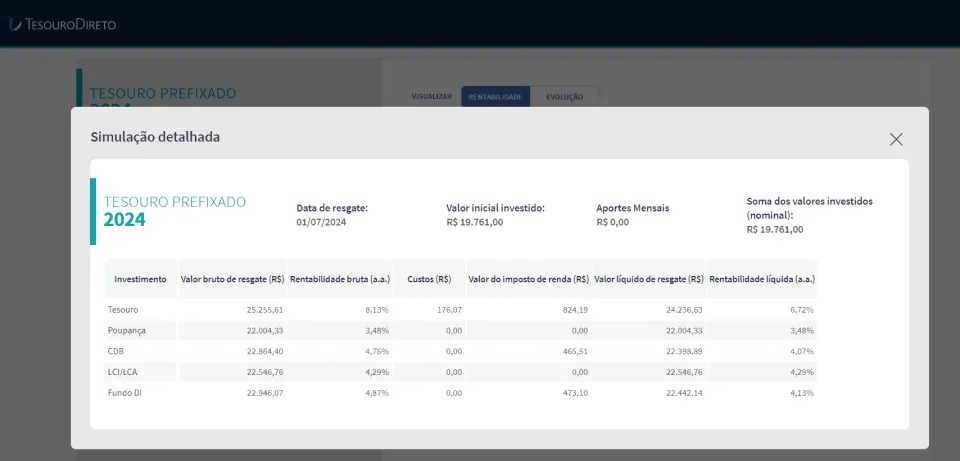Click the Rentabilidade bruta column header
960x461 pixels.
pos(340,279)
